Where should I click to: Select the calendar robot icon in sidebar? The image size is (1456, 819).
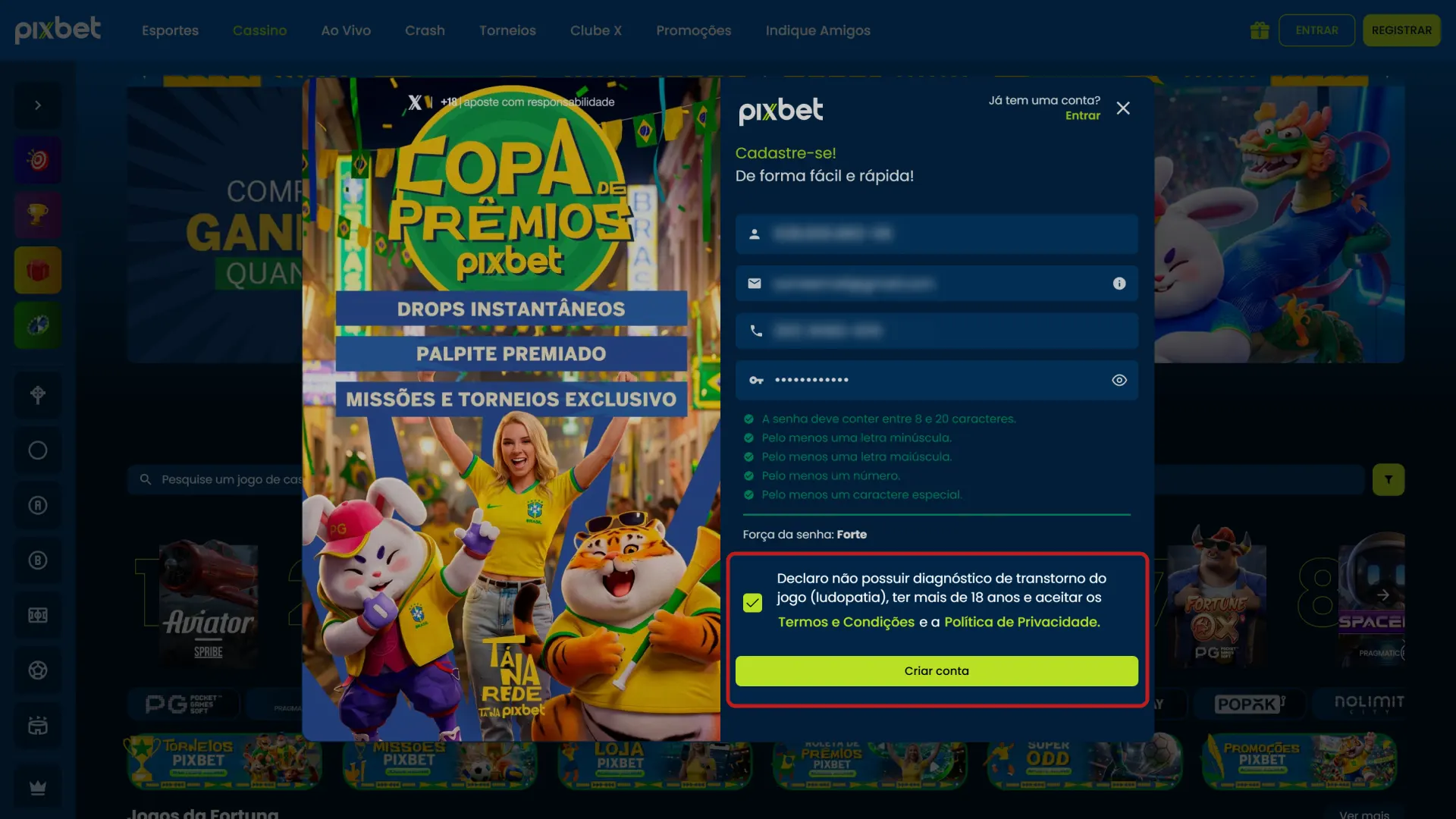point(38,726)
